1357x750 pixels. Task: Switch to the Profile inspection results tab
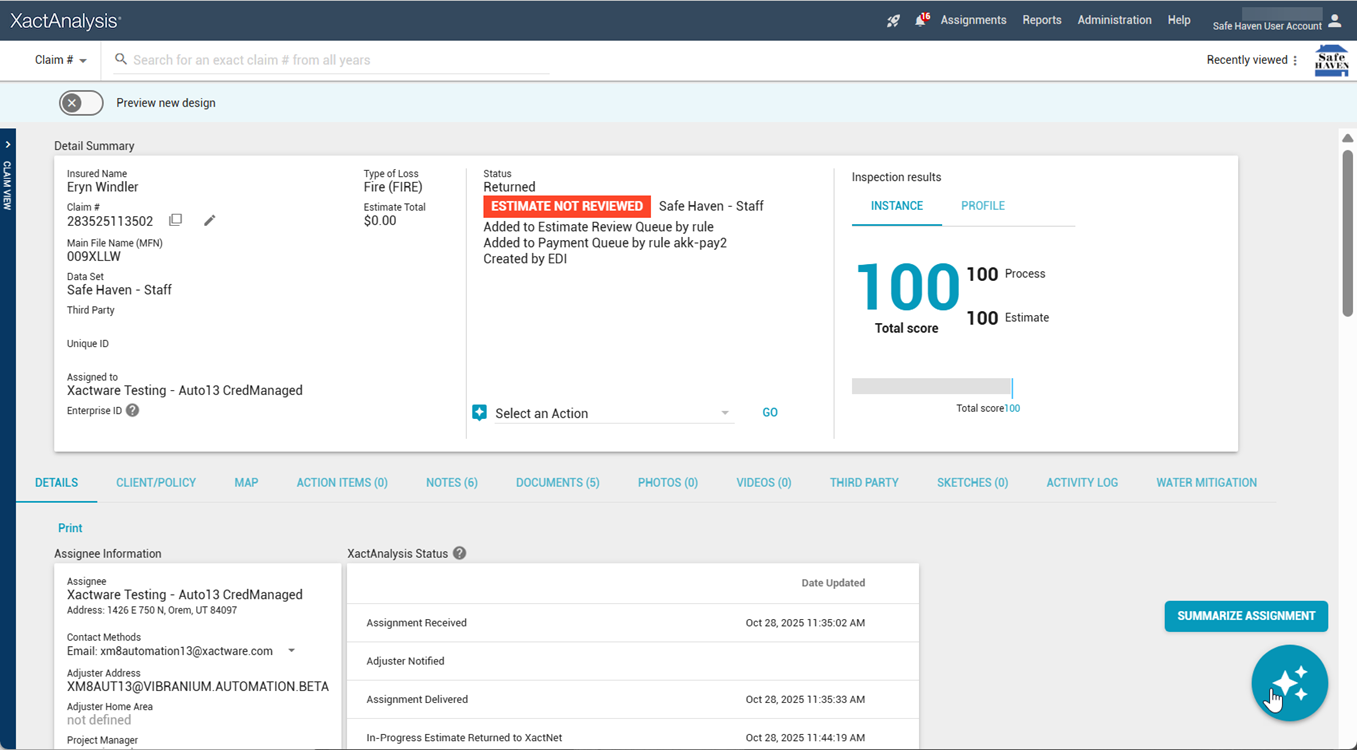click(x=983, y=206)
